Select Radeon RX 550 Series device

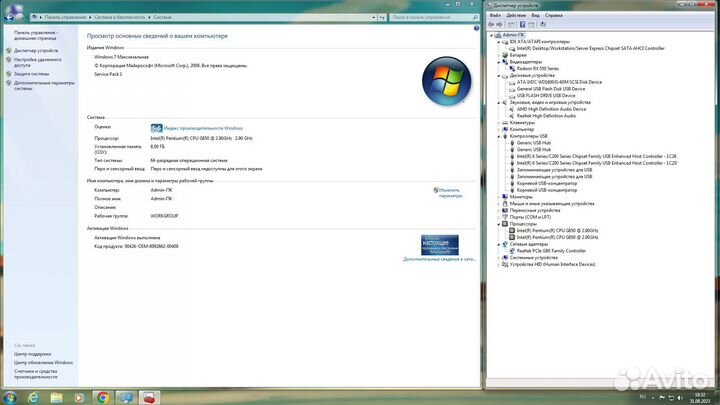click(537, 68)
